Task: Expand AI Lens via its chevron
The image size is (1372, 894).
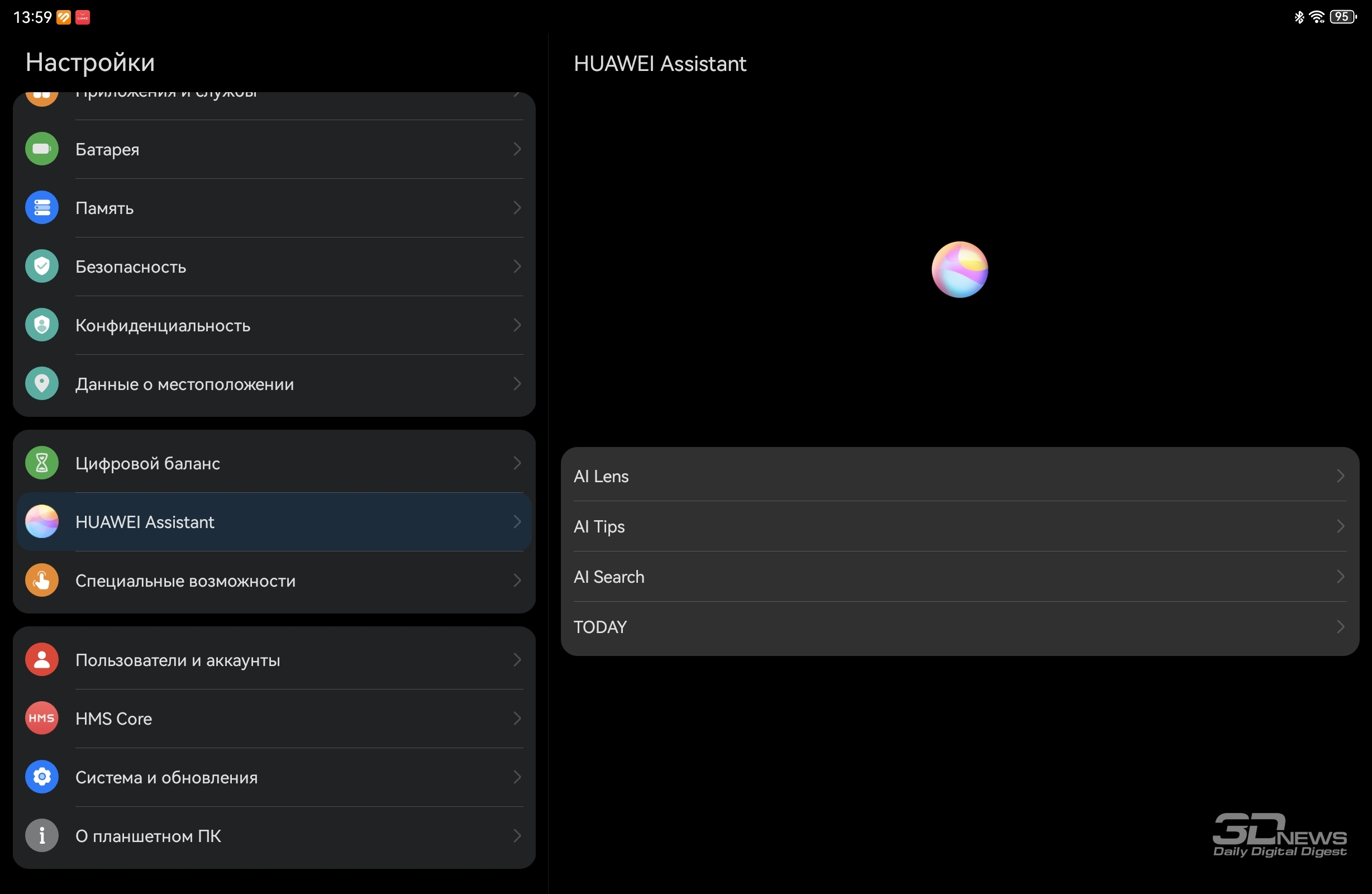Action: tap(1340, 477)
